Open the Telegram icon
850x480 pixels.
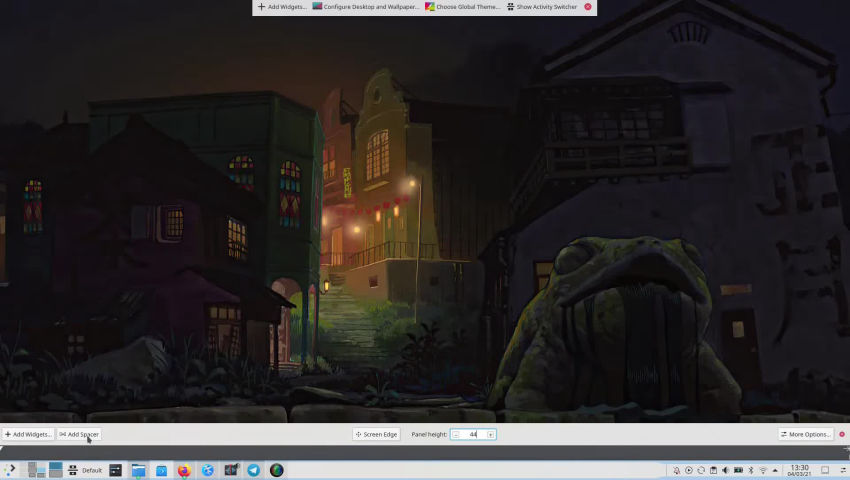point(253,470)
